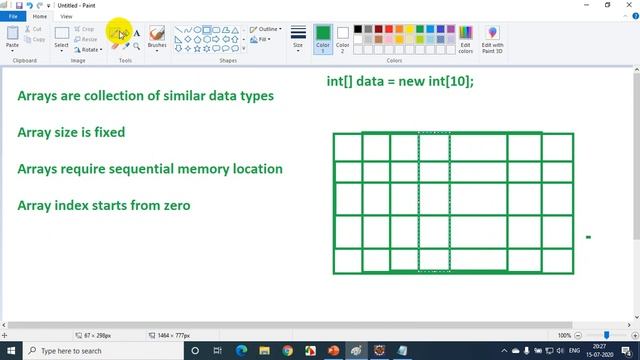Screen dimensions: 640x360
Task: Select the Oval shape
Action: (x=197, y=30)
